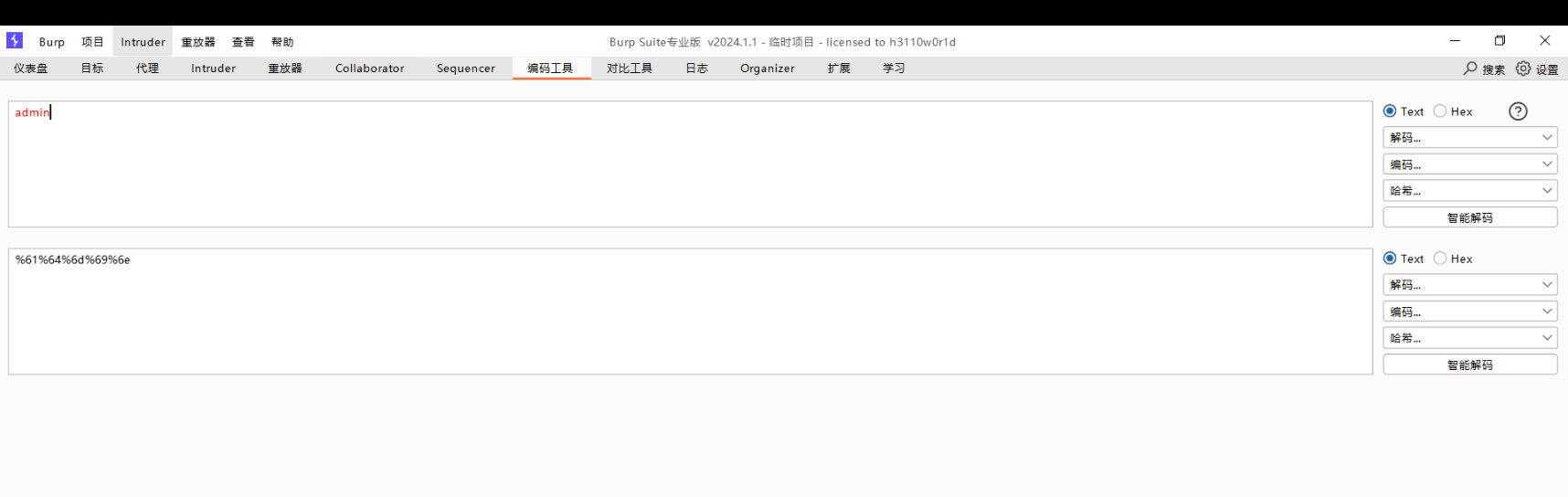Click the search magnifier icon
This screenshot has height=497, width=1568.
1470,69
